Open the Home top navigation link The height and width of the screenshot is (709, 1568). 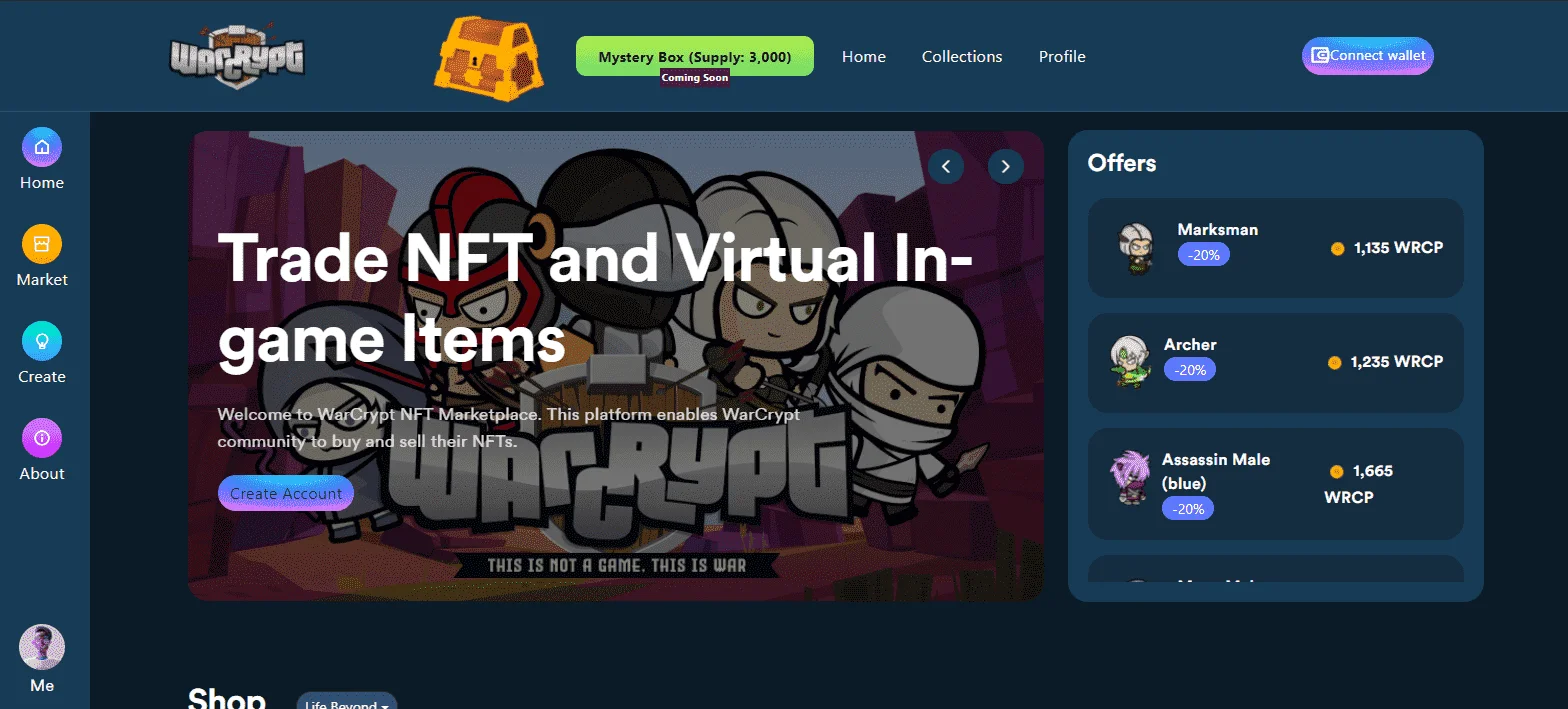click(864, 57)
